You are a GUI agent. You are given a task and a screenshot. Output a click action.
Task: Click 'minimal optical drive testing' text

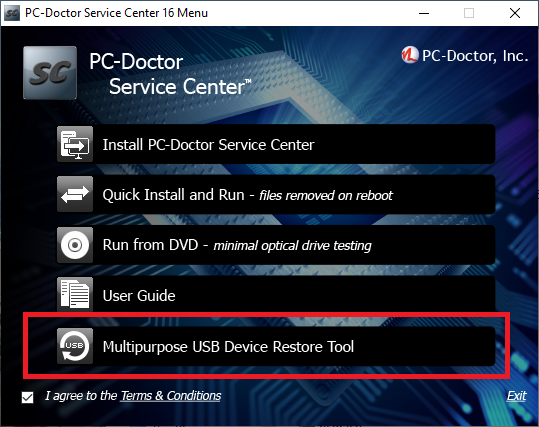click(292, 246)
